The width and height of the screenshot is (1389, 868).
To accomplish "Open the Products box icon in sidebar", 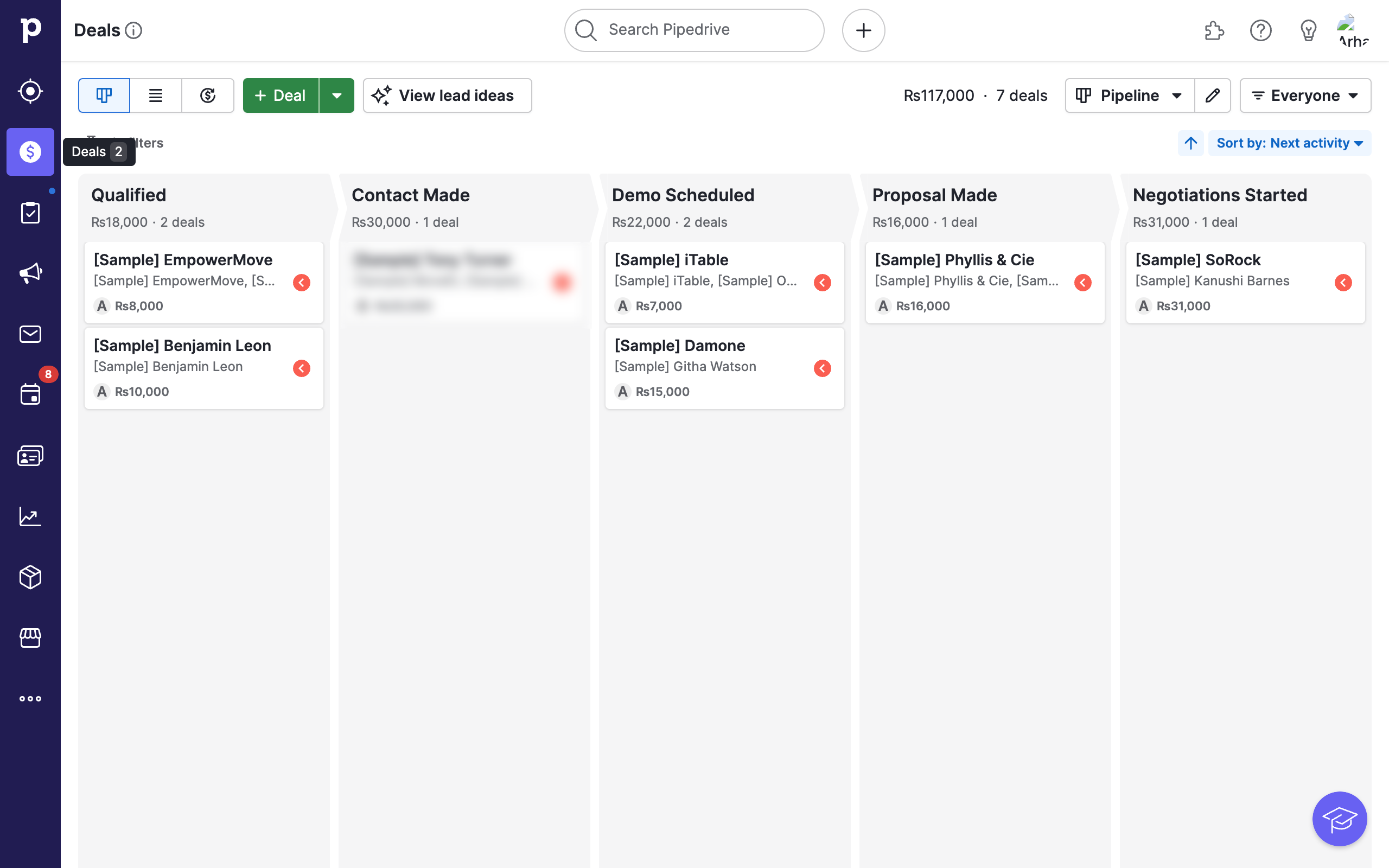I will click(30, 577).
